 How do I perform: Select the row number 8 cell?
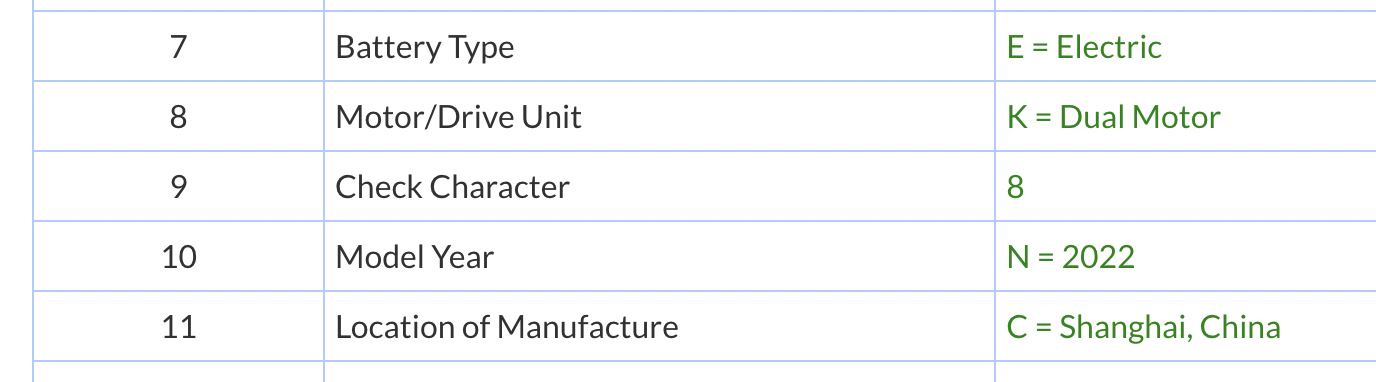[x=178, y=117]
